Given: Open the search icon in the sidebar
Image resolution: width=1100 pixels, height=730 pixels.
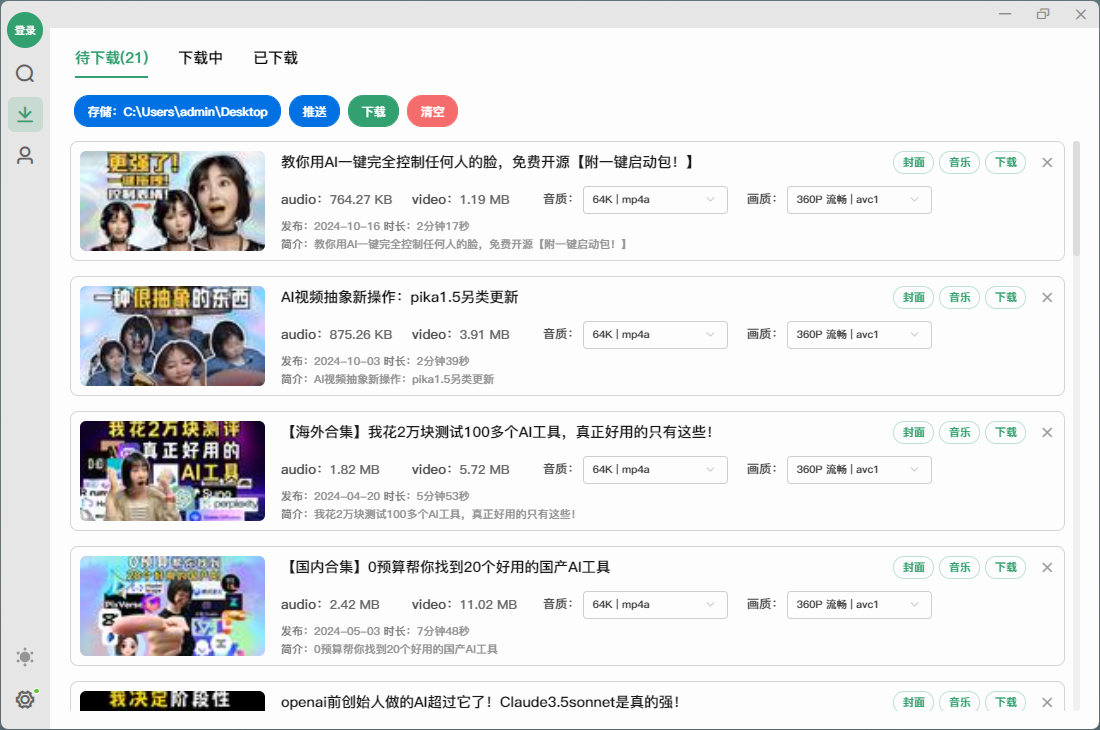Looking at the screenshot, I should [x=25, y=74].
